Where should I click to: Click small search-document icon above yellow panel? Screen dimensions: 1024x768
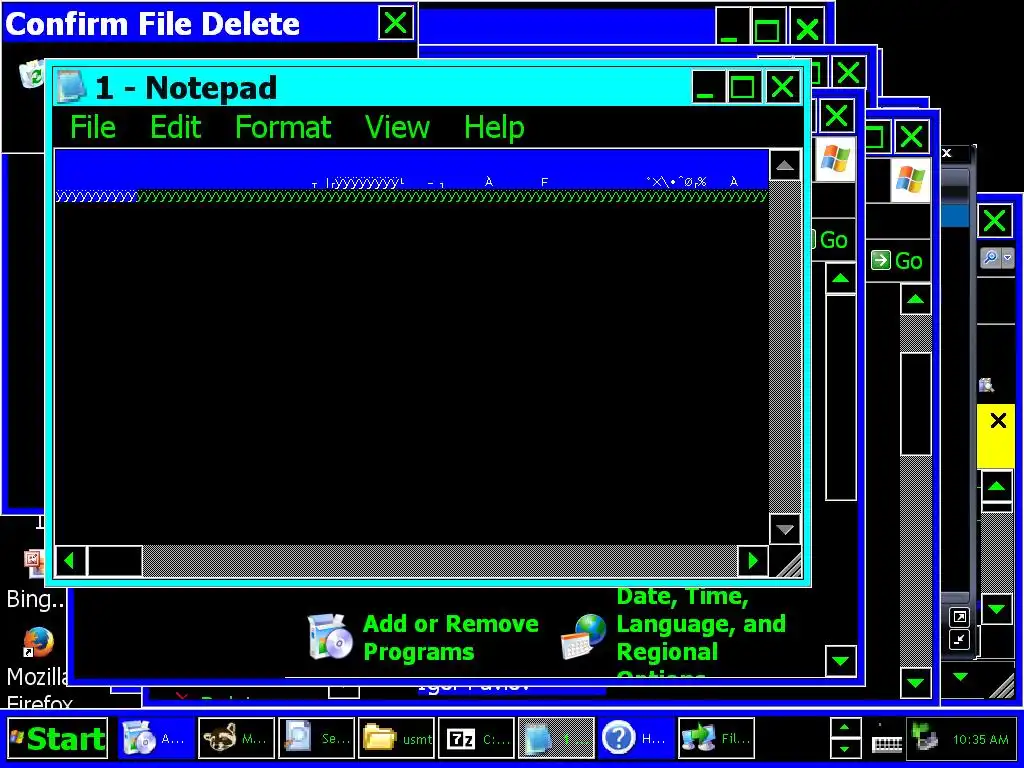(x=987, y=385)
